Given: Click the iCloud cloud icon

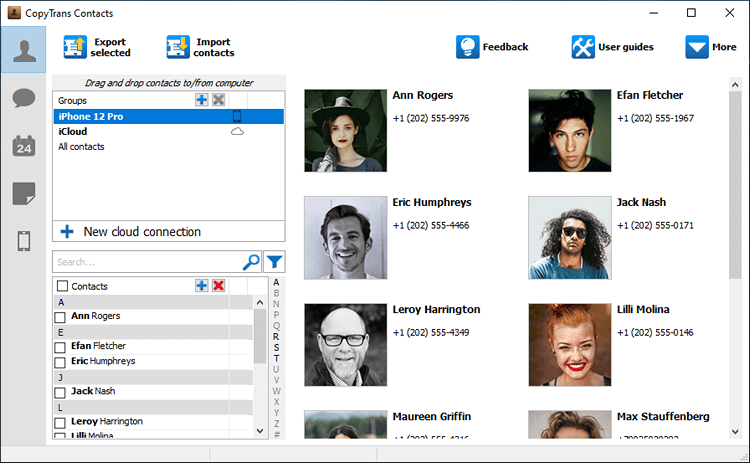Looking at the screenshot, I should tap(237, 132).
